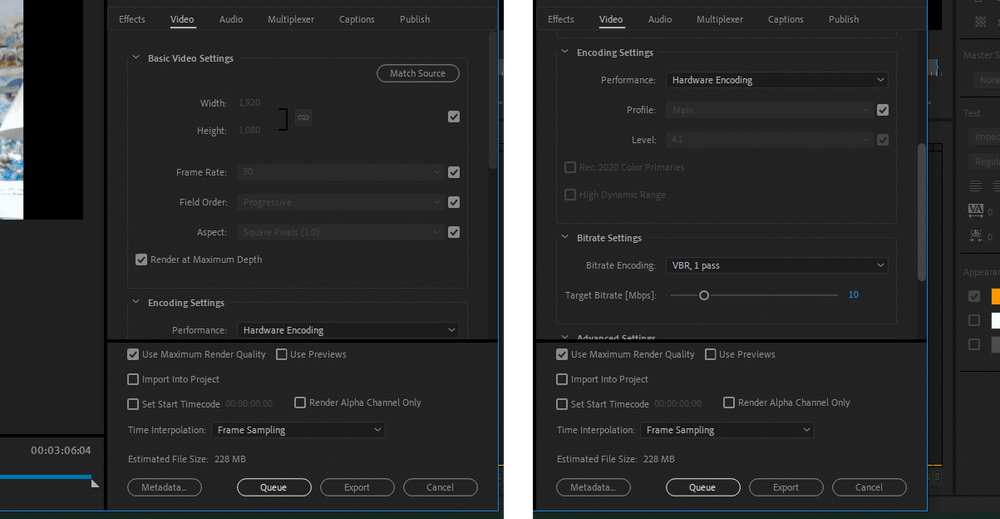Toggle the width-height link chain icon
Viewport: 1000px width, 519px height.
point(304,117)
